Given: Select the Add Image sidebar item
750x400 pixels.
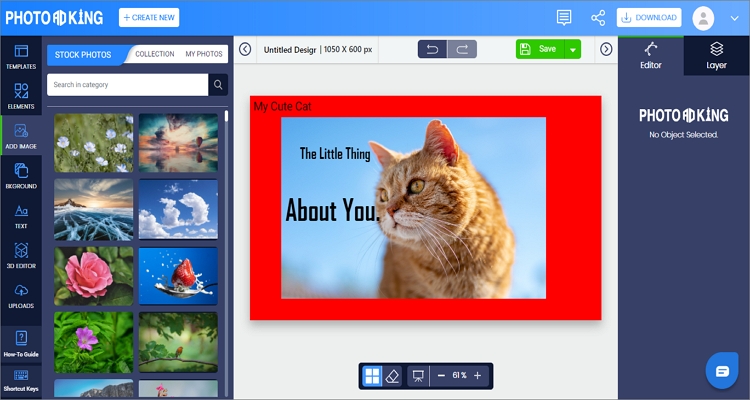Looking at the screenshot, I should [x=21, y=135].
